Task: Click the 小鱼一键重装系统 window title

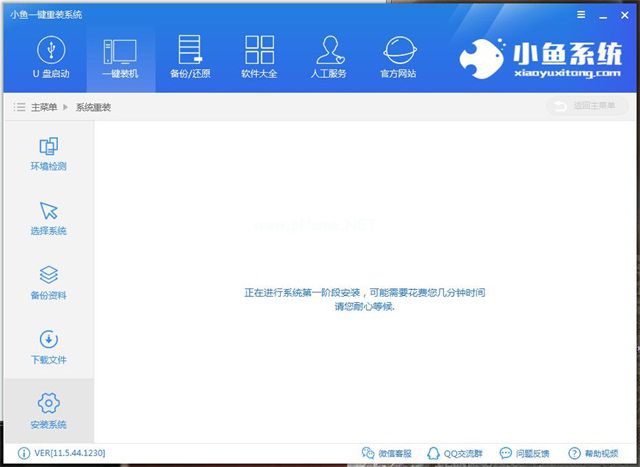Action: point(46,15)
